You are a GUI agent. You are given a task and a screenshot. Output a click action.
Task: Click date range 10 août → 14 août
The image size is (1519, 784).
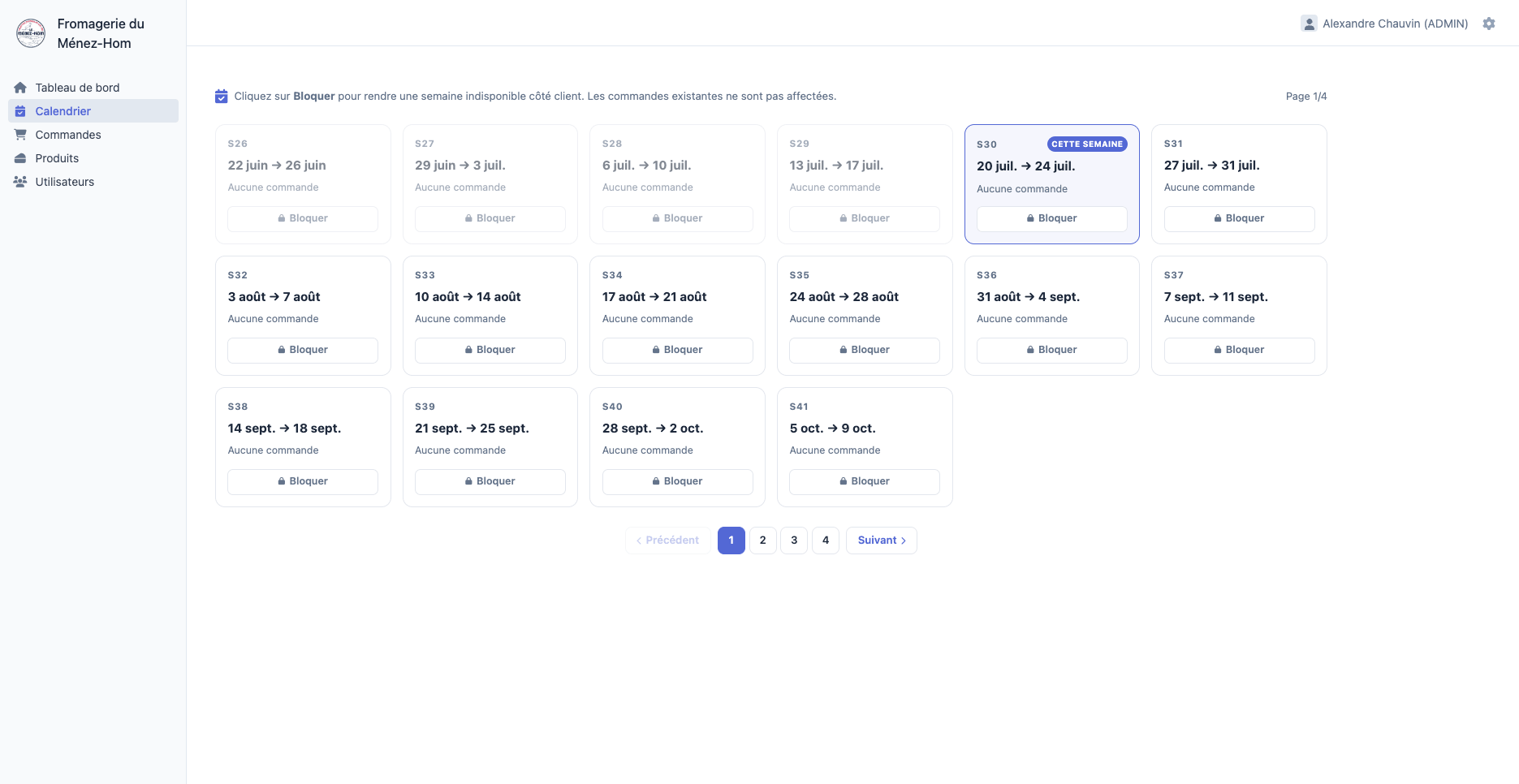468,297
